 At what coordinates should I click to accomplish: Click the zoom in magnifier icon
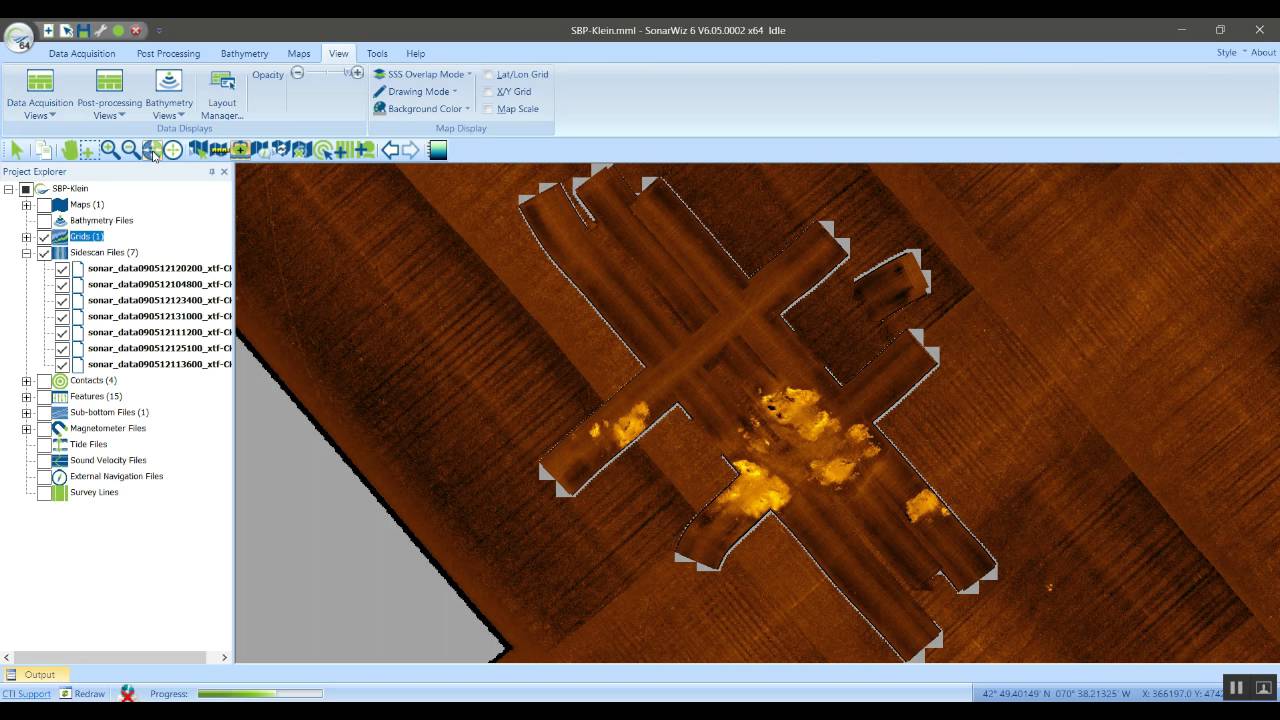pos(110,150)
